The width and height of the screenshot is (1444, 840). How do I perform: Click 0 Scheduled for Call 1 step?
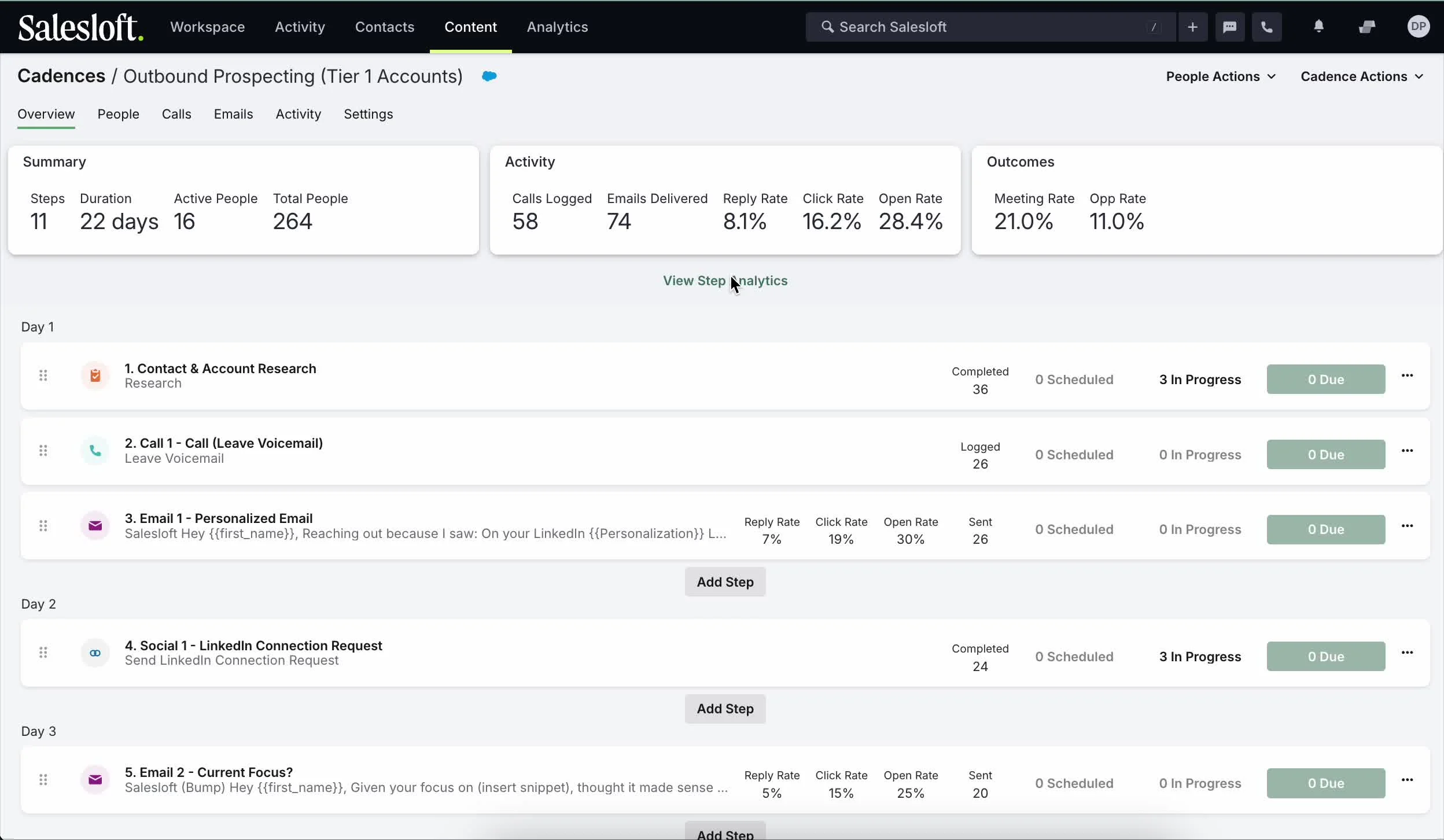pos(1074,455)
